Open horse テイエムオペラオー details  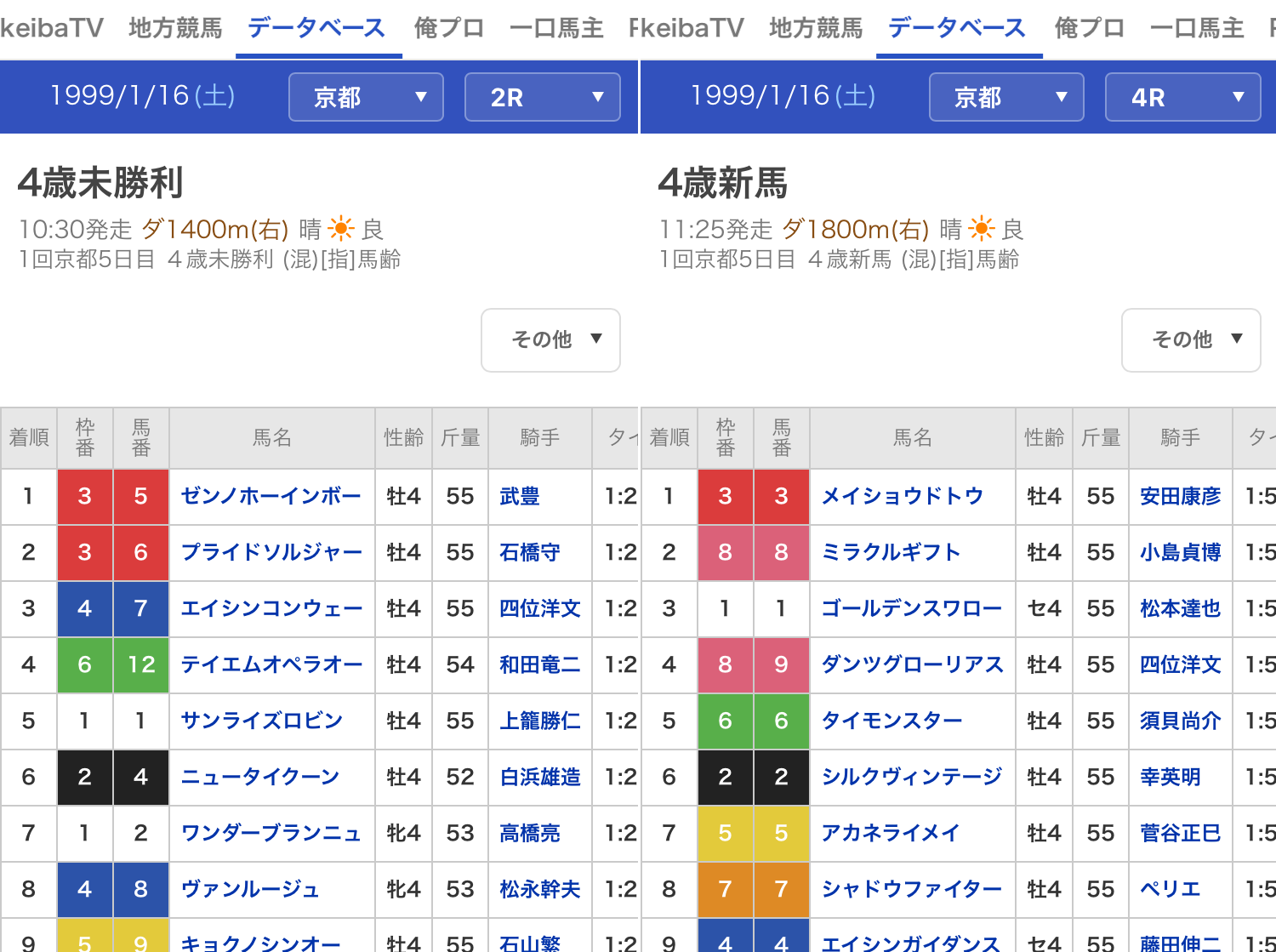click(x=271, y=664)
